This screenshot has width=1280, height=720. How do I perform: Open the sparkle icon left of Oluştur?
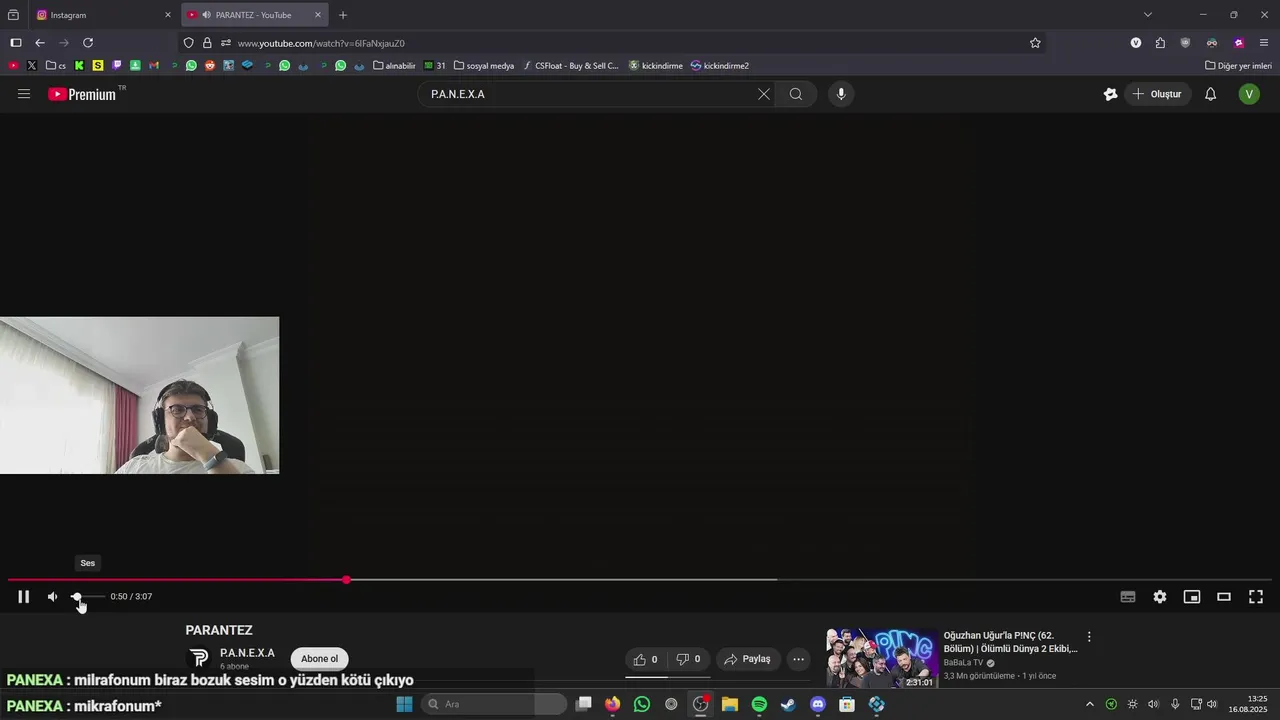[x=1110, y=94]
